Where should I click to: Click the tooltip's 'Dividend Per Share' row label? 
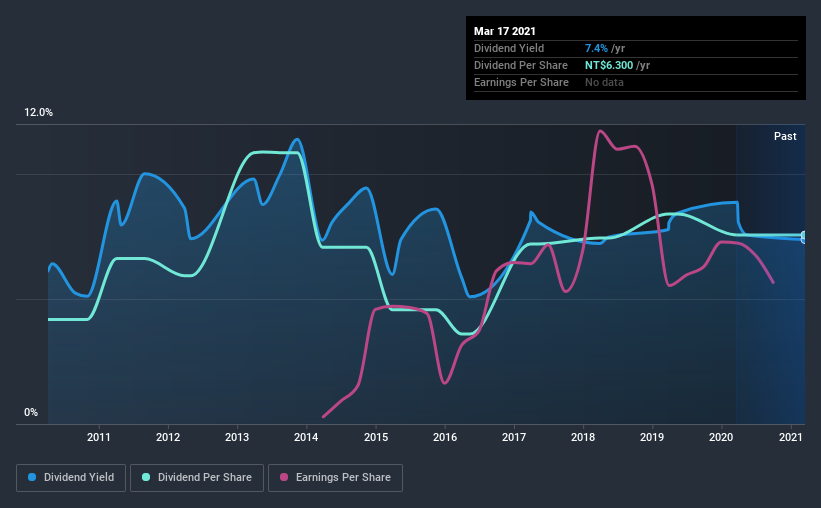[x=520, y=65]
